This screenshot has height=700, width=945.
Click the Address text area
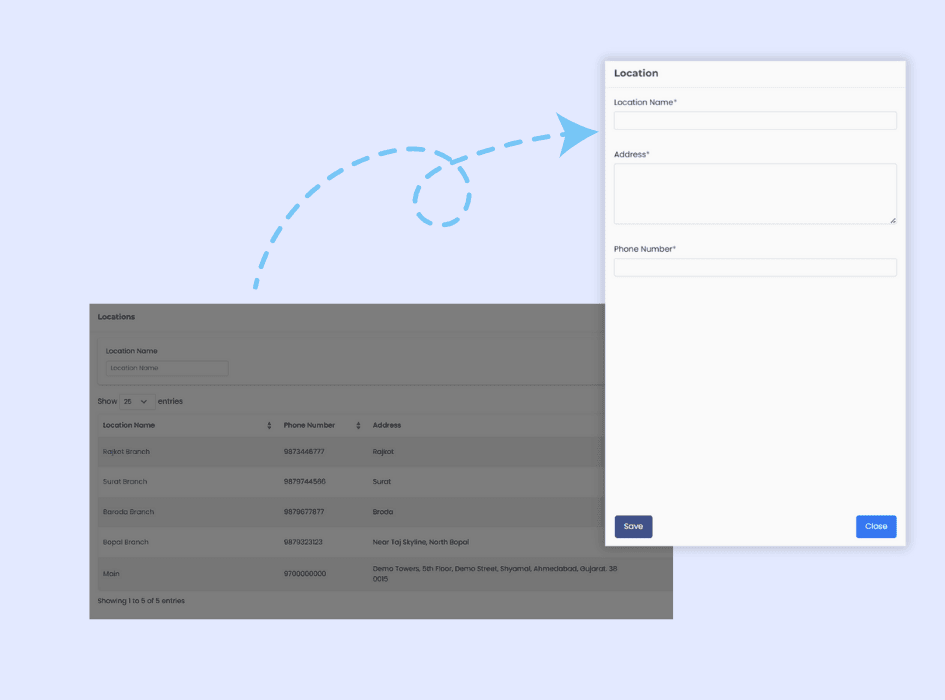755,194
